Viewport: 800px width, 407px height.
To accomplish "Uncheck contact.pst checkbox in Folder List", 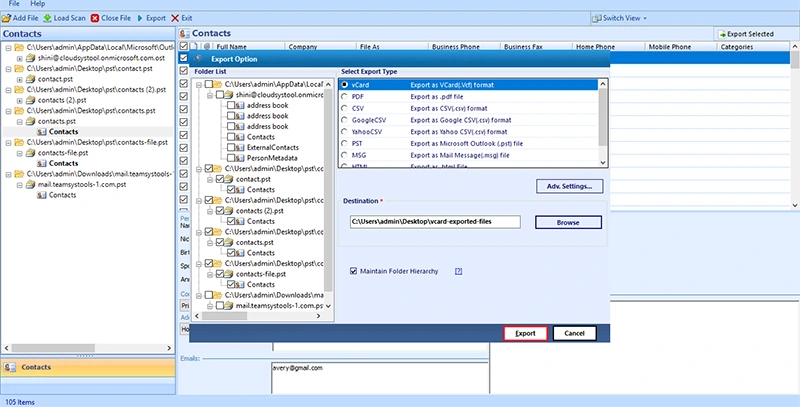I will pos(220,179).
